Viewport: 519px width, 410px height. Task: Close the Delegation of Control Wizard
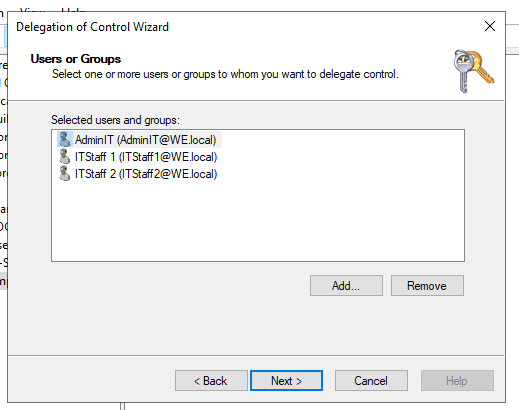click(490, 26)
